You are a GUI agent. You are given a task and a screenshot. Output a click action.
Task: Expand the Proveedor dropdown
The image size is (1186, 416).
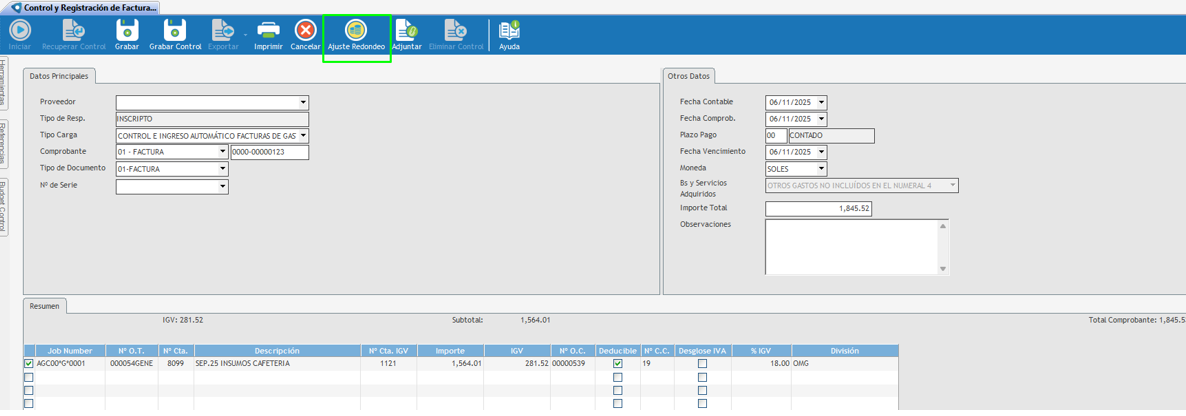(303, 103)
